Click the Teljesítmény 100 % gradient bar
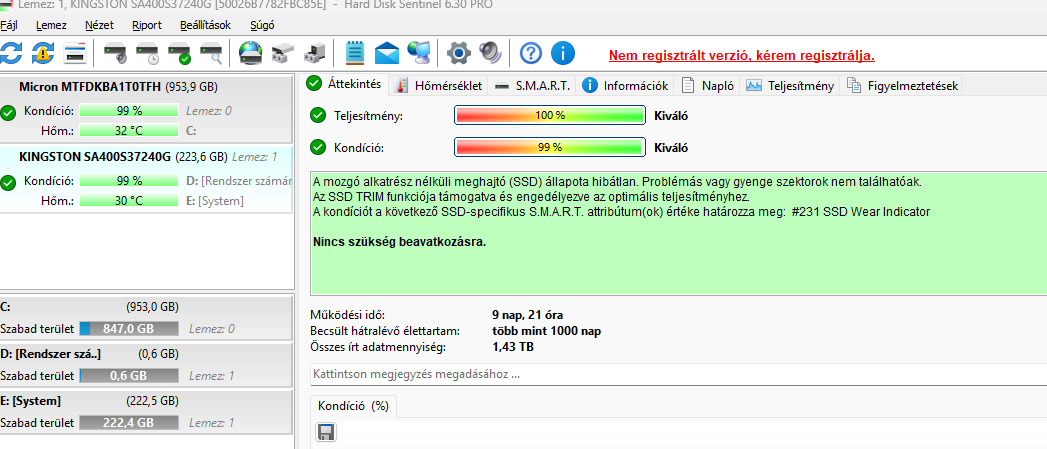The width and height of the screenshot is (1047, 449). (550, 116)
